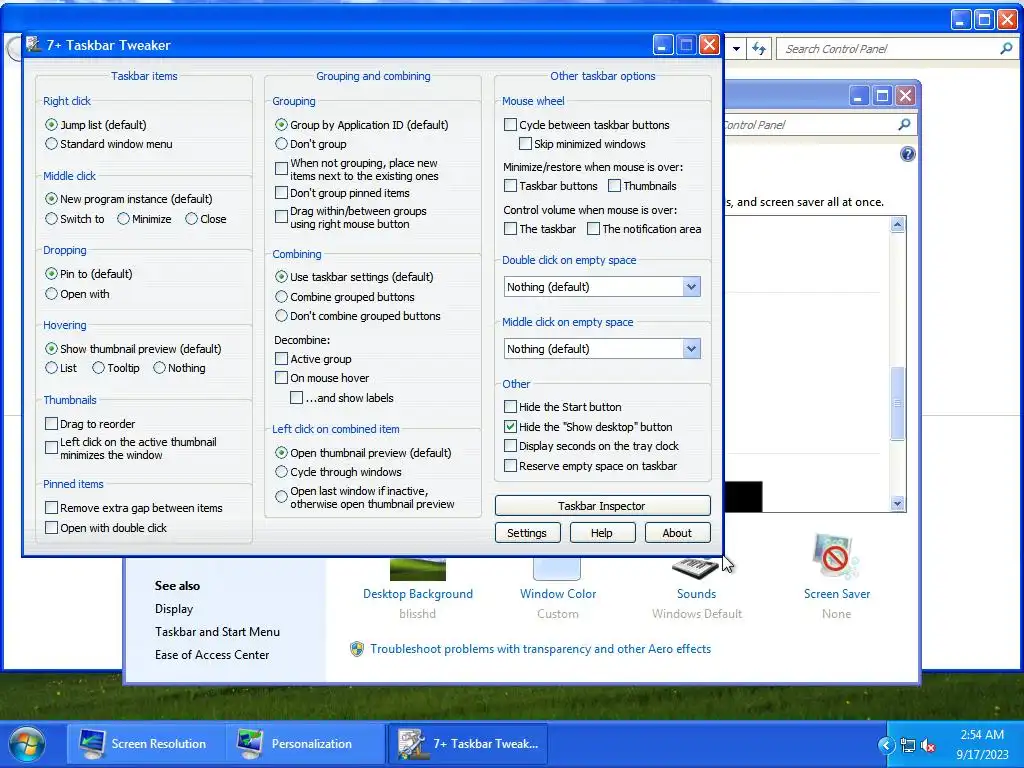Open Taskbar and Start Menu link
This screenshot has width=1024, height=768.
217,632
